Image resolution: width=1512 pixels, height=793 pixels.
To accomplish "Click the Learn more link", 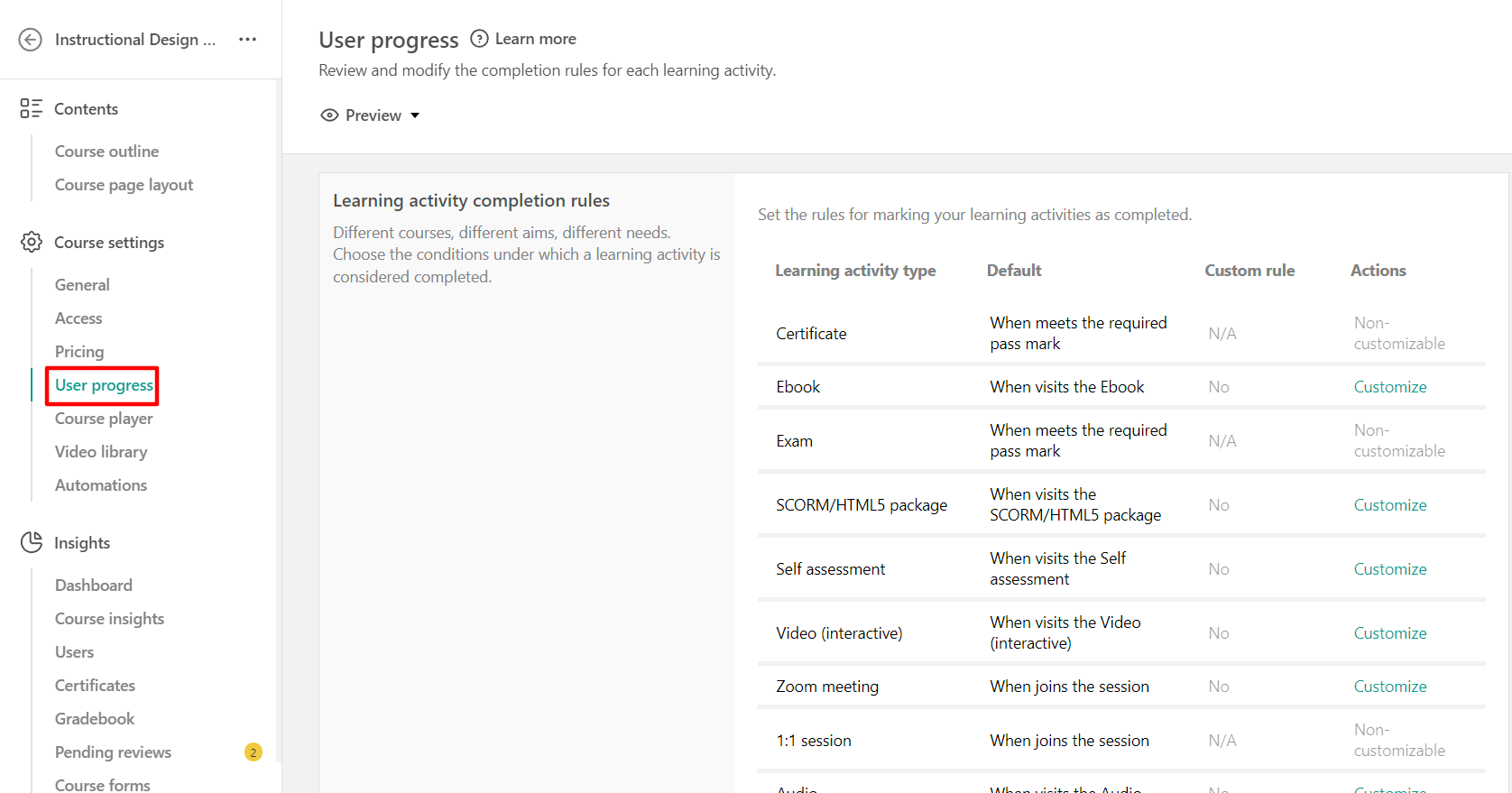I will tap(535, 39).
